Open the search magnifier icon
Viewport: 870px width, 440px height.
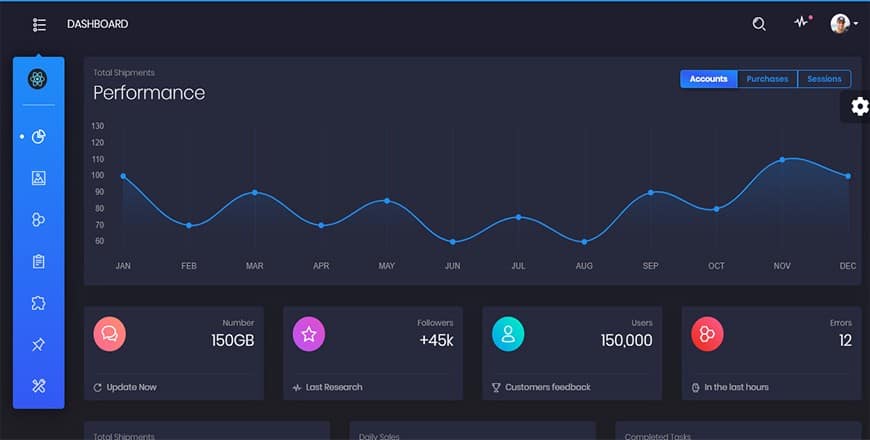(759, 24)
